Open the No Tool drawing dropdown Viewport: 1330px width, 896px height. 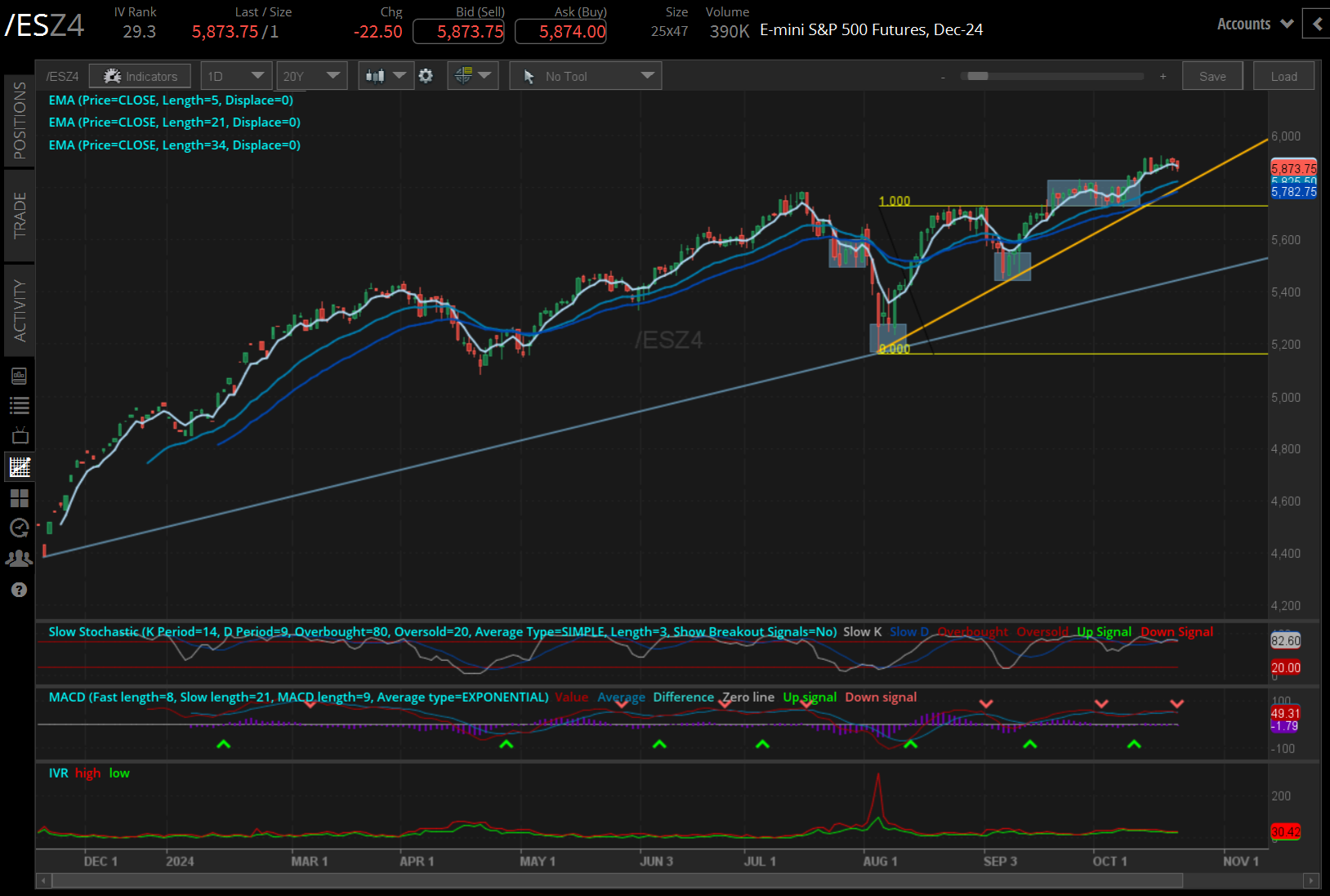point(585,75)
